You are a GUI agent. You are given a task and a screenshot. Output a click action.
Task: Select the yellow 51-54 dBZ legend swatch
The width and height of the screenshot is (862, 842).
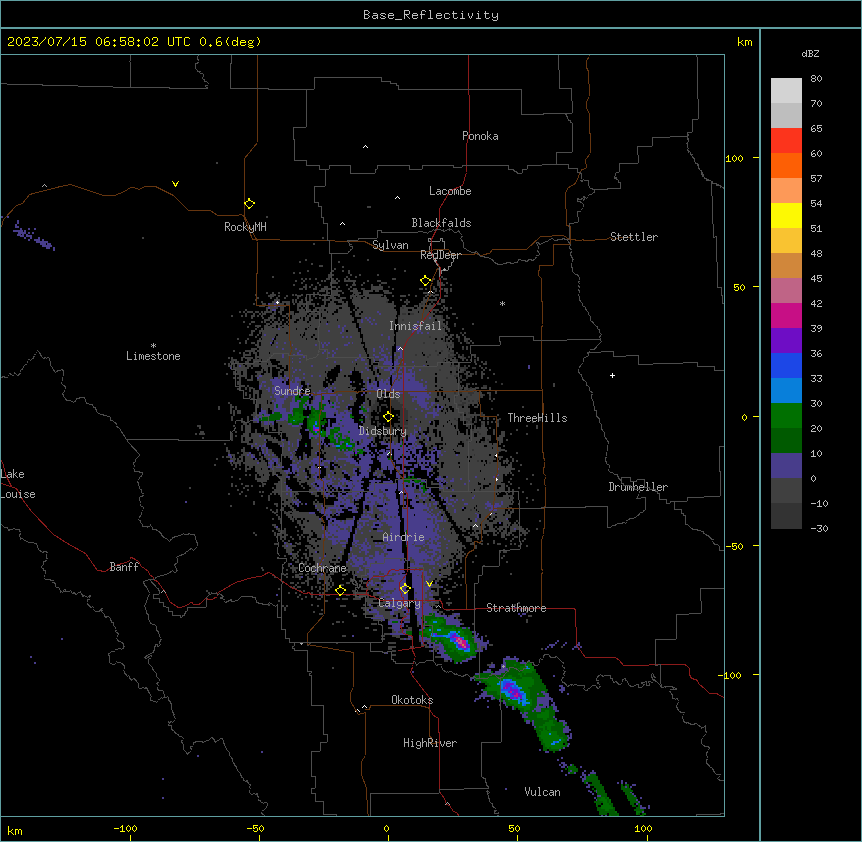point(786,215)
